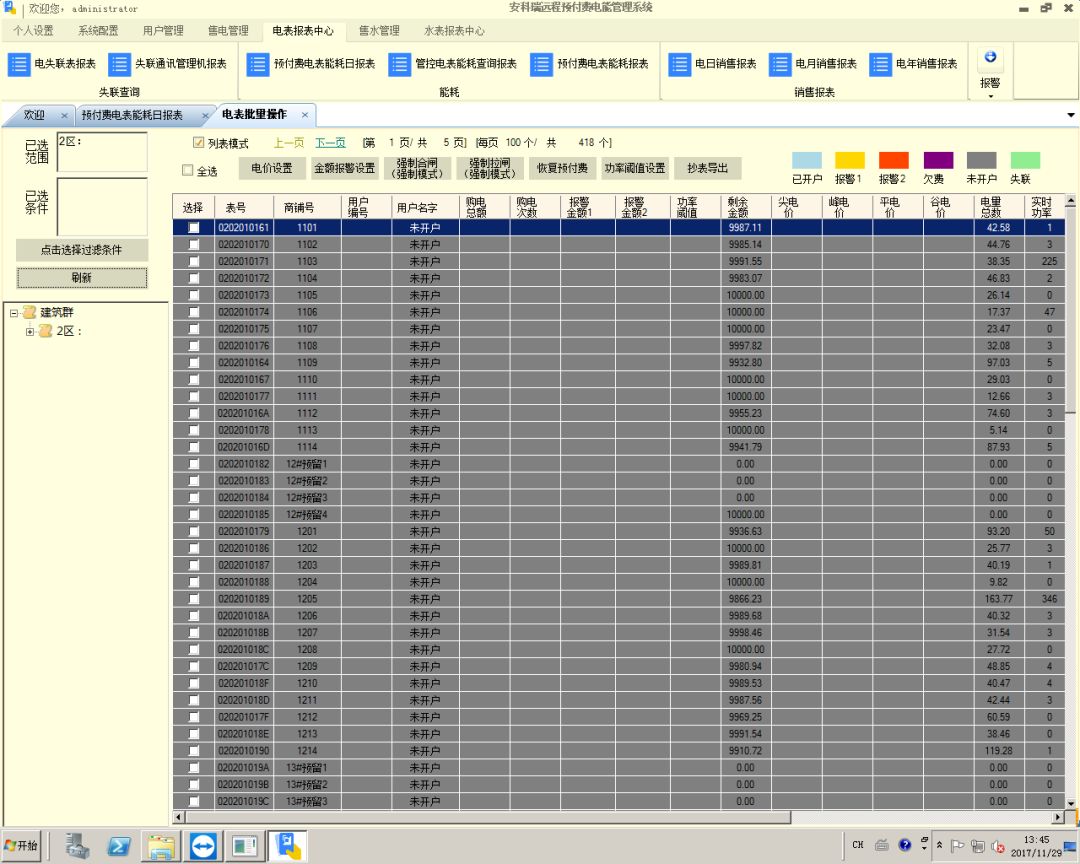Switch to the 个人设置 menu tab
This screenshot has height=864, width=1080.
tap(33, 30)
